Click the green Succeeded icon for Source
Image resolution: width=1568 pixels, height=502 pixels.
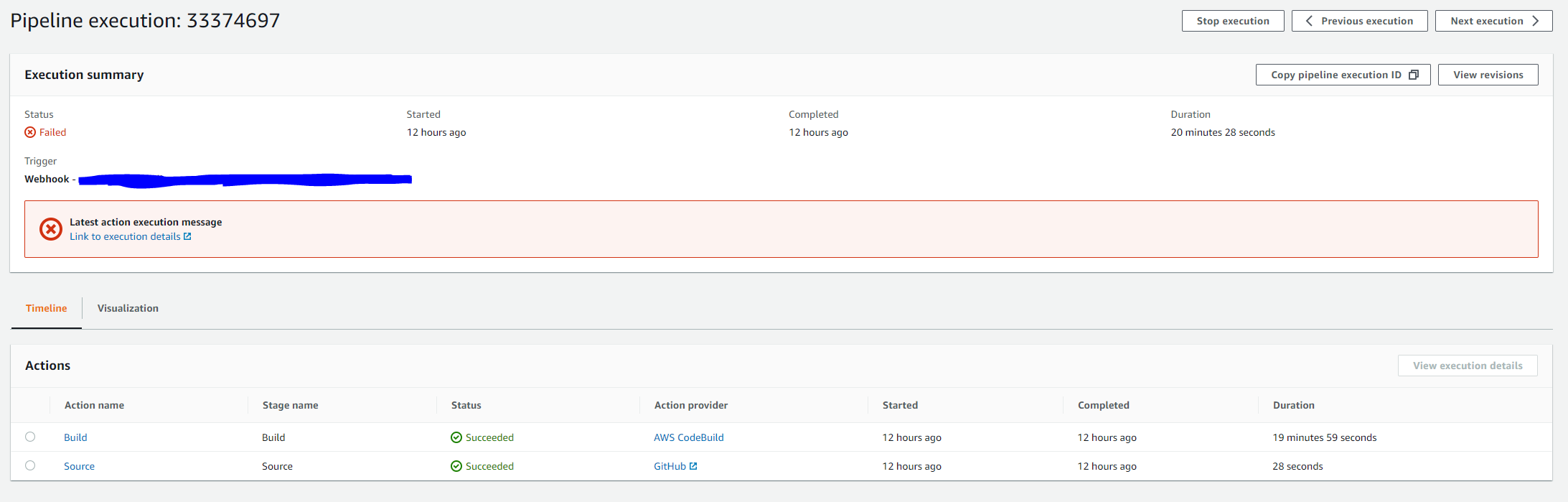(456, 466)
